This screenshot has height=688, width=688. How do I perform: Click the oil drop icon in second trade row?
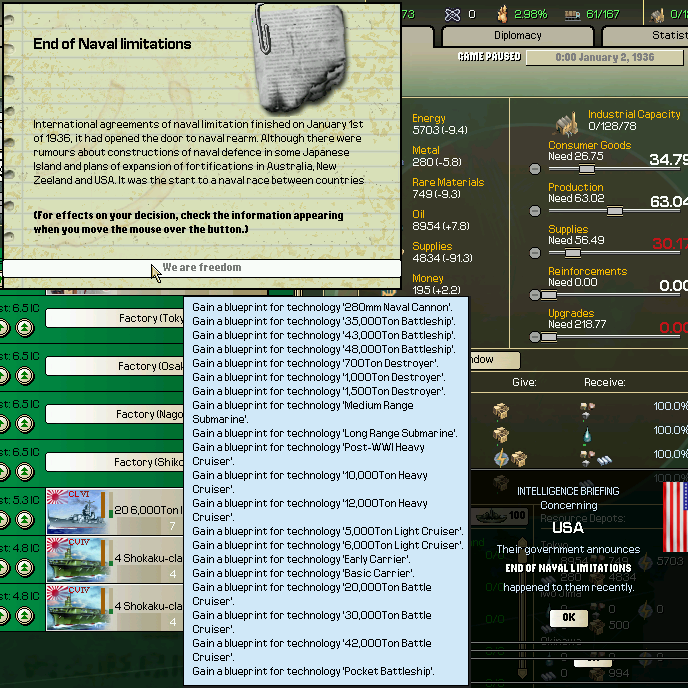(x=587, y=435)
